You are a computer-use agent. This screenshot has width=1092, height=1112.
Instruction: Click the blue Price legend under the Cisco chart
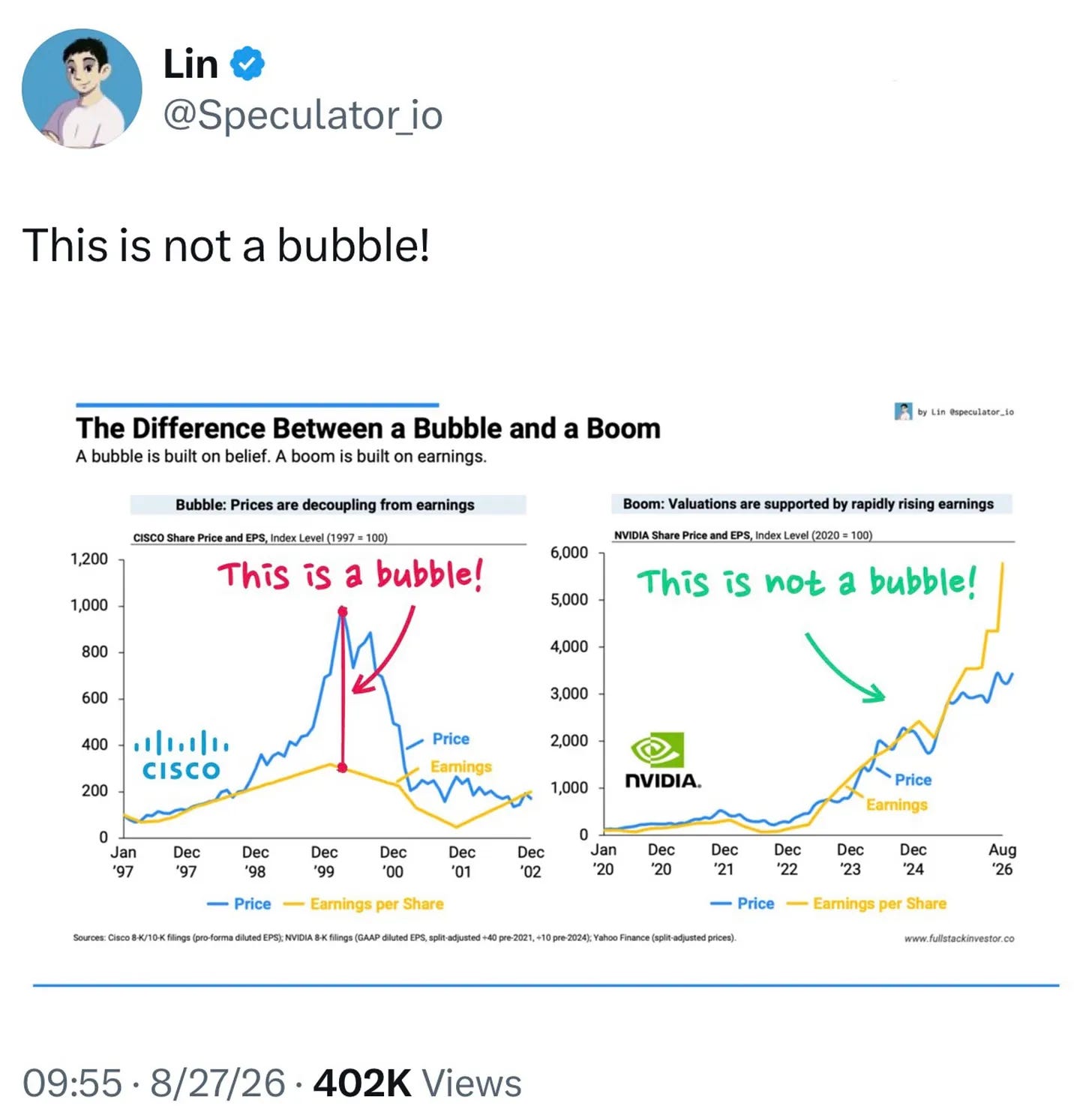[x=238, y=904]
